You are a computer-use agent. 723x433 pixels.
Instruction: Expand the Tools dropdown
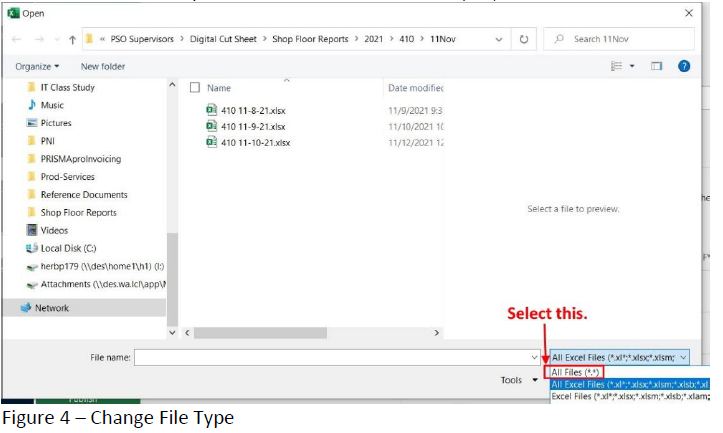(518, 380)
